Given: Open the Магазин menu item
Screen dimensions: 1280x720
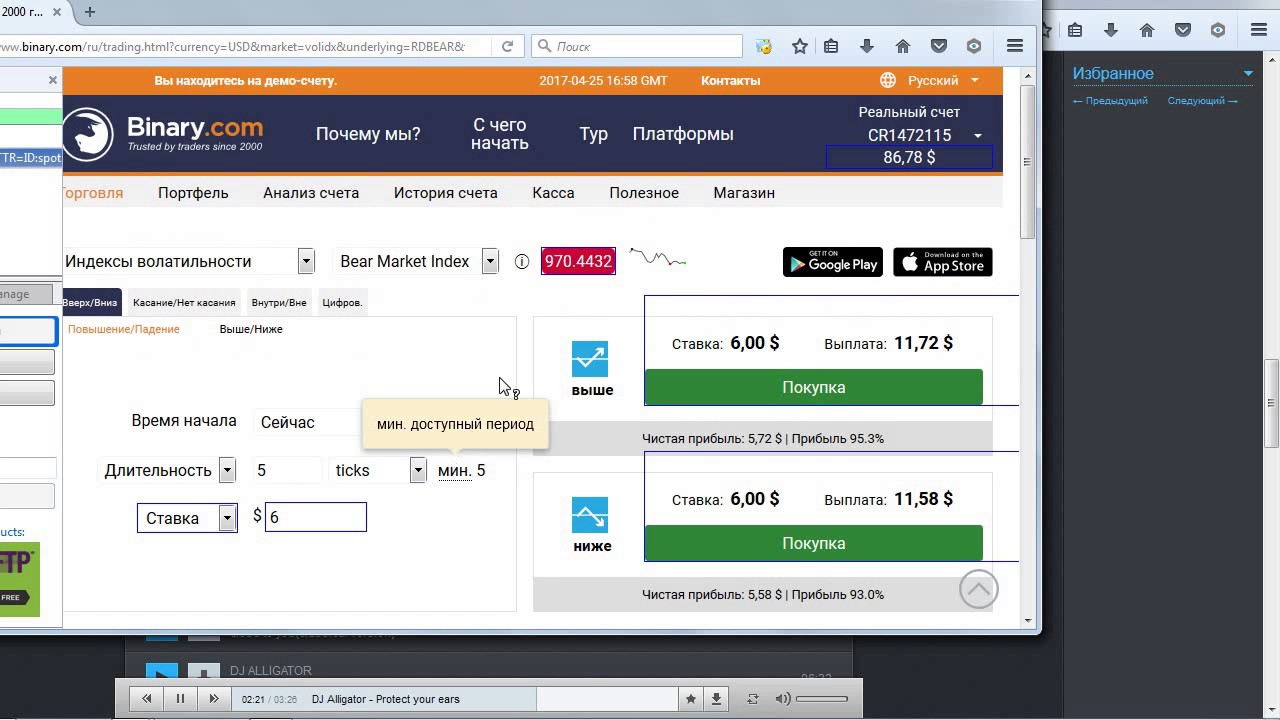Looking at the screenshot, I should (x=744, y=193).
